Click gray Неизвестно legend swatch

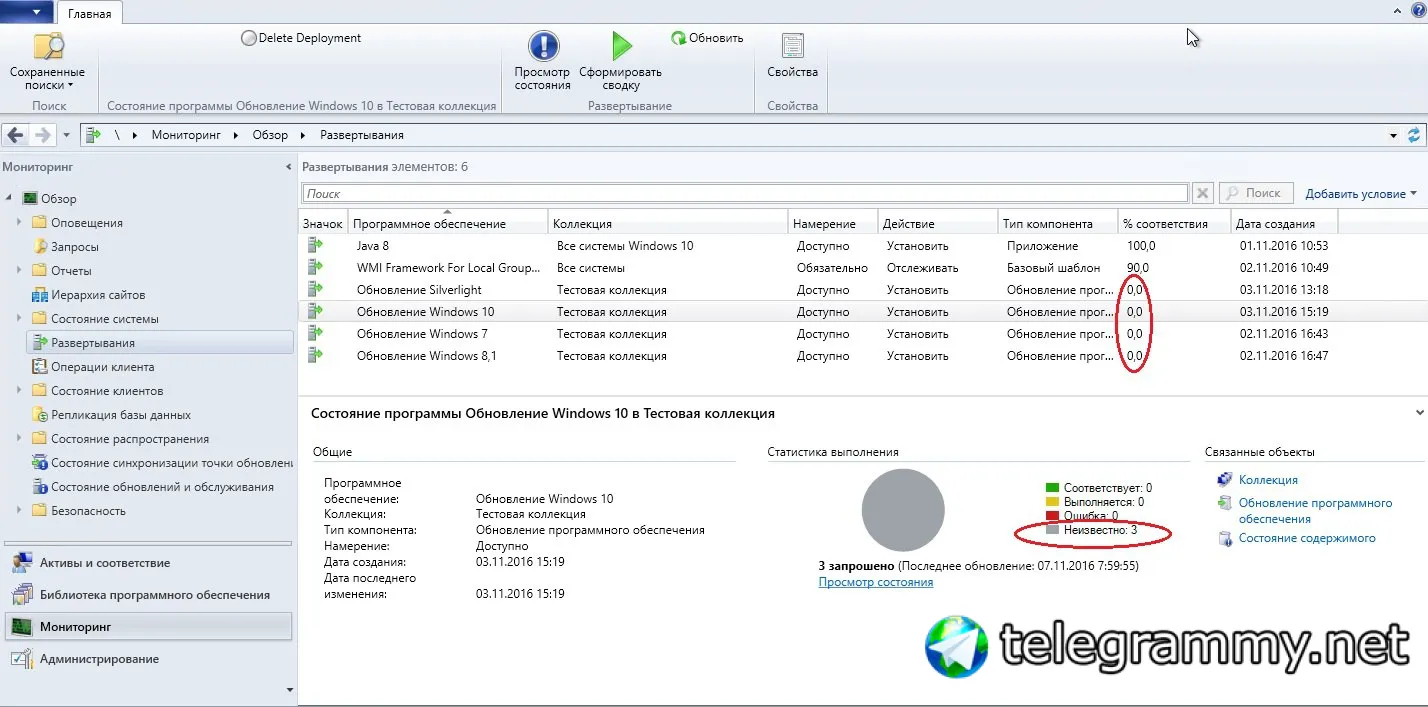[x=1052, y=530]
